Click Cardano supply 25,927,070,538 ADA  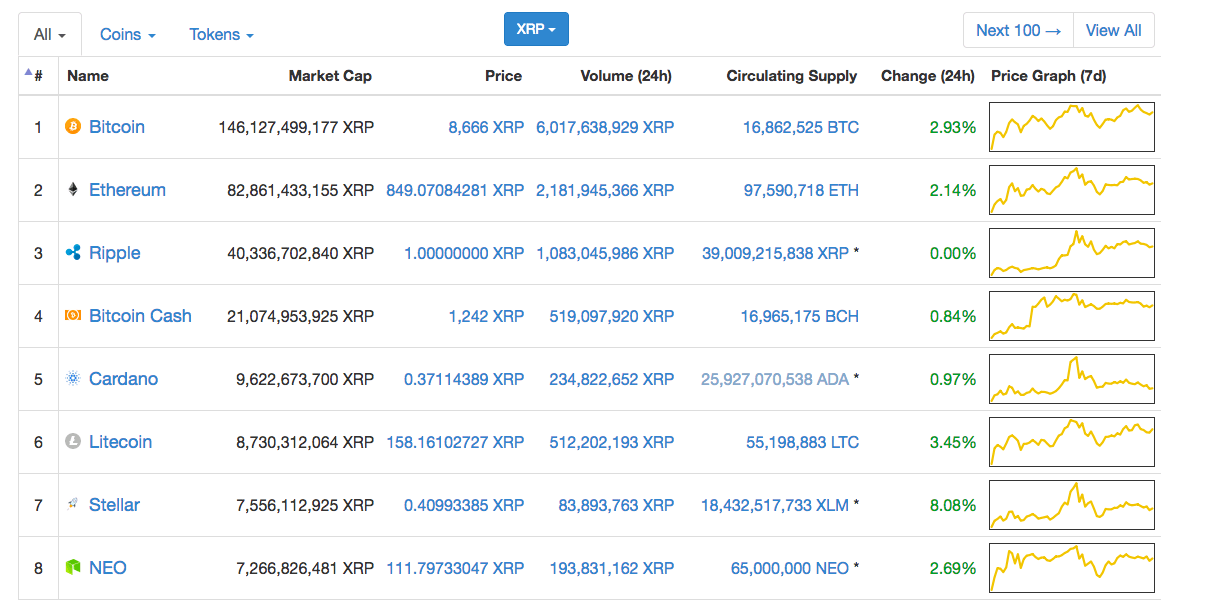click(775, 379)
